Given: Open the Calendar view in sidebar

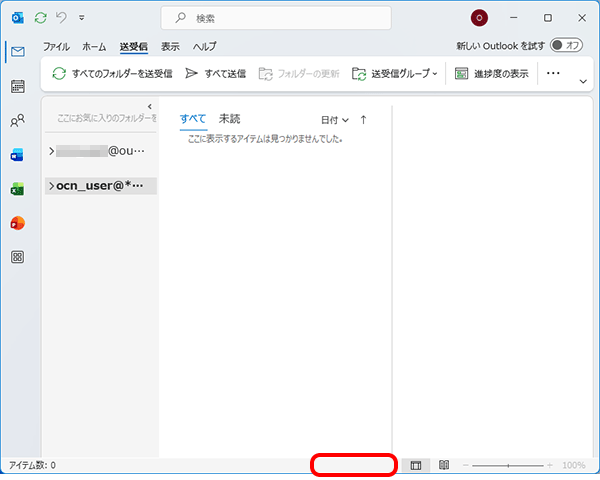Looking at the screenshot, I should coord(17,87).
